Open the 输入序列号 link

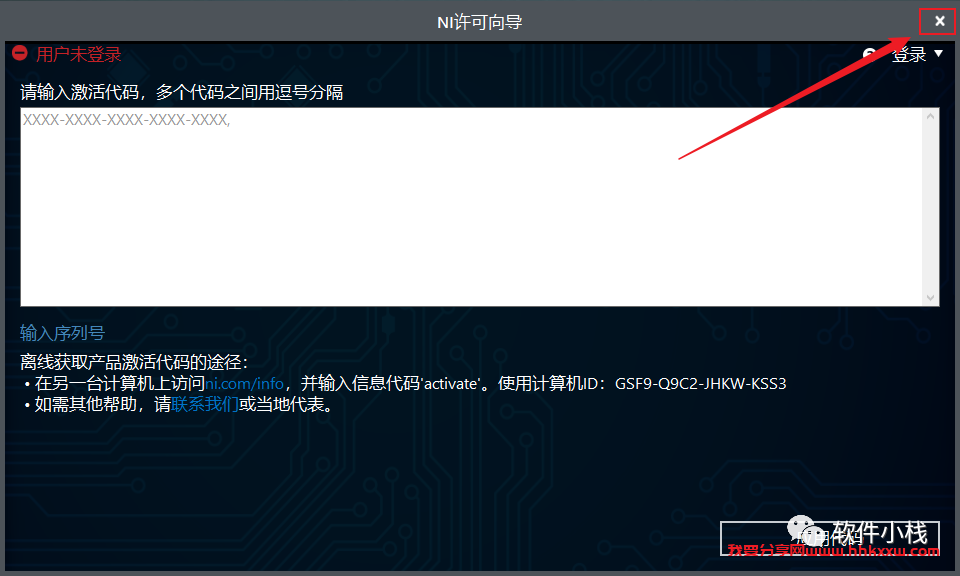(x=62, y=333)
